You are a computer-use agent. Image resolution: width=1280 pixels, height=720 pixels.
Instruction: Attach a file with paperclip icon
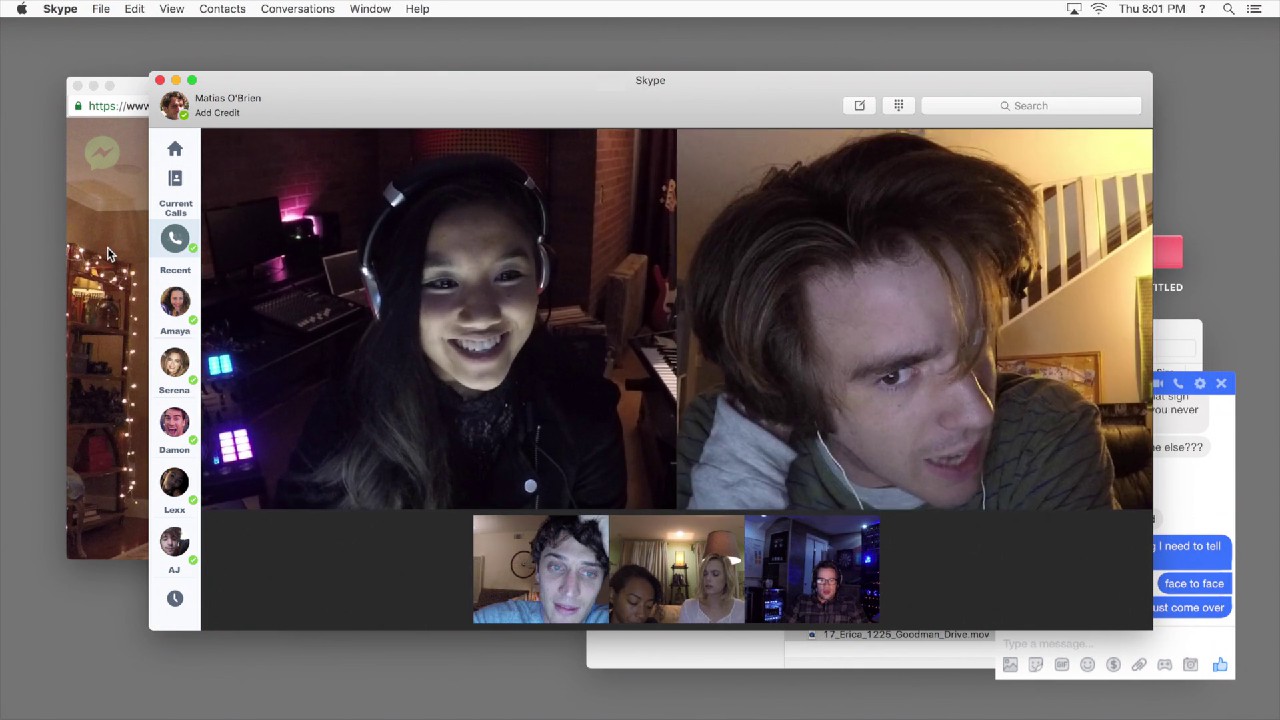click(x=1139, y=665)
